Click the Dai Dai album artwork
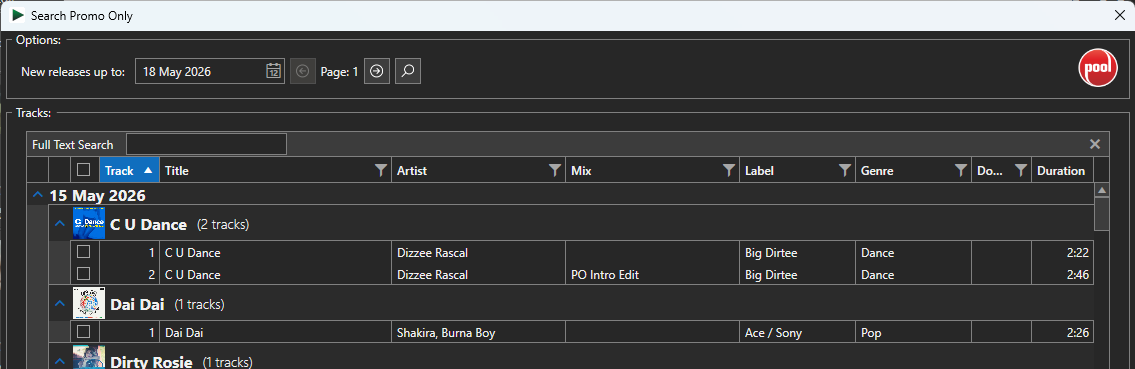The width and height of the screenshot is (1135, 369). coord(89,303)
